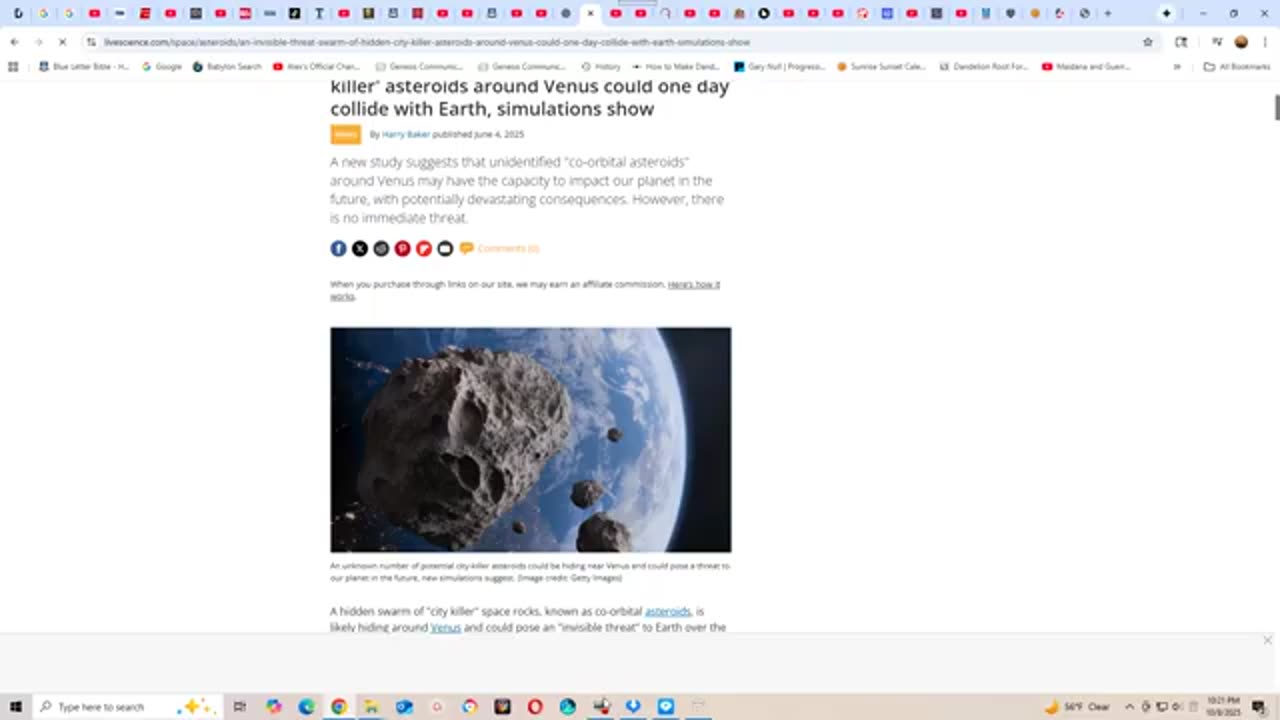1280x720 pixels.
Task: Click the page vertical scrollbar thumb
Action: click(1275, 107)
